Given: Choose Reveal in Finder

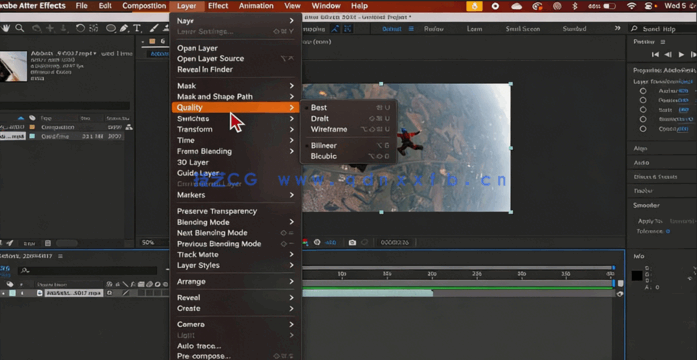Looking at the screenshot, I should click(236, 69).
